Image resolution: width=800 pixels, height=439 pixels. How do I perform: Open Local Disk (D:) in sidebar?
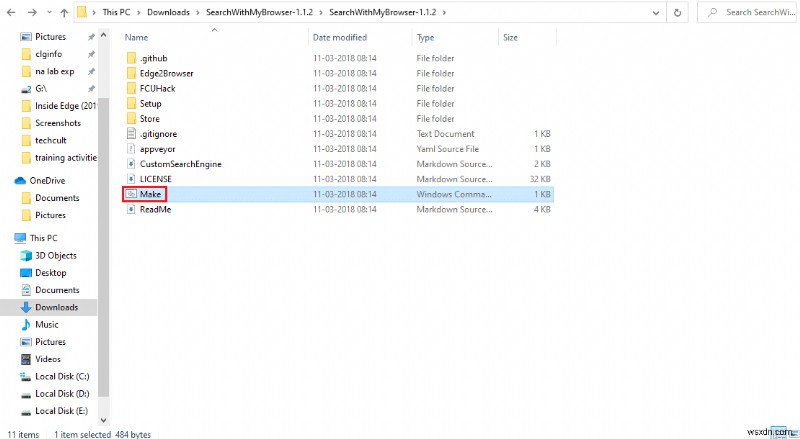click(x=62, y=394)
